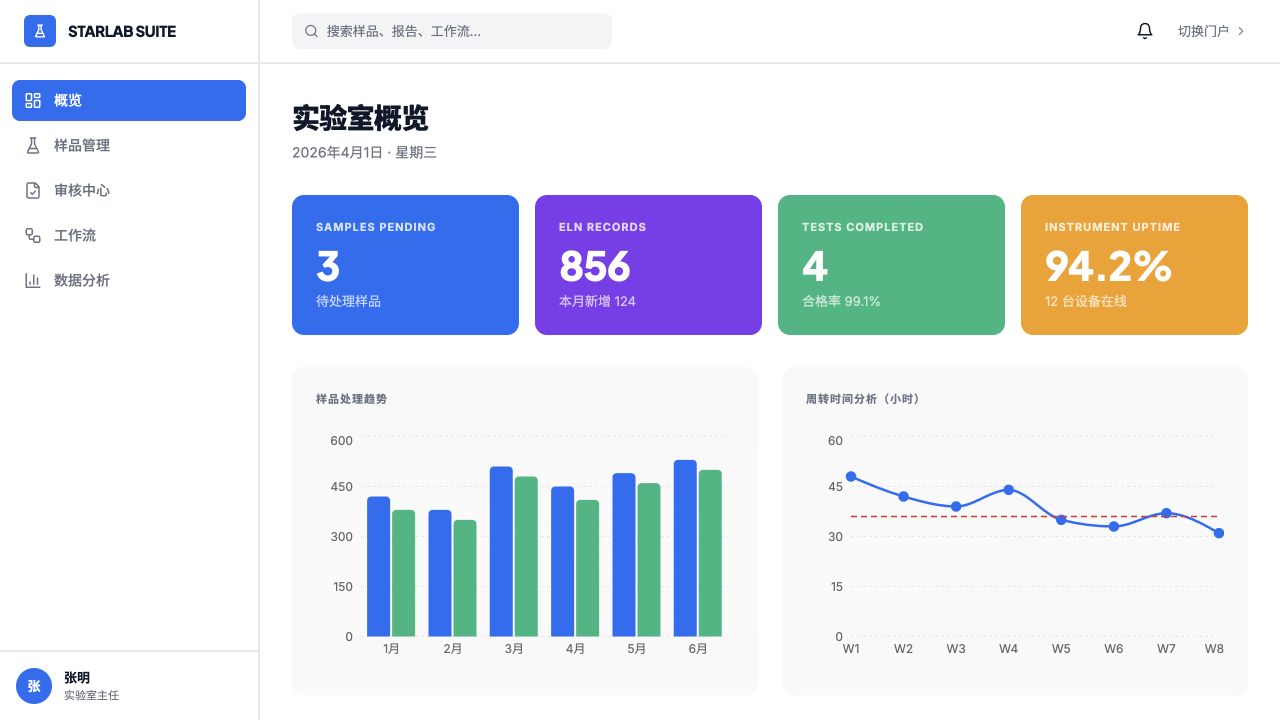This screenshot has height=720, width=1280.
Task: Click the magnifier icon in search bar
Action: (311, 31)
